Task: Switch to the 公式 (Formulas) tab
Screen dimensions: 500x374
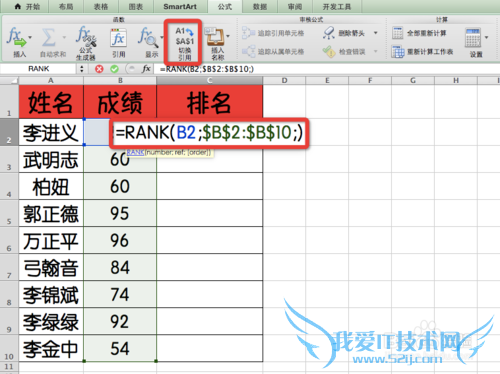Action: pos(225,6)
